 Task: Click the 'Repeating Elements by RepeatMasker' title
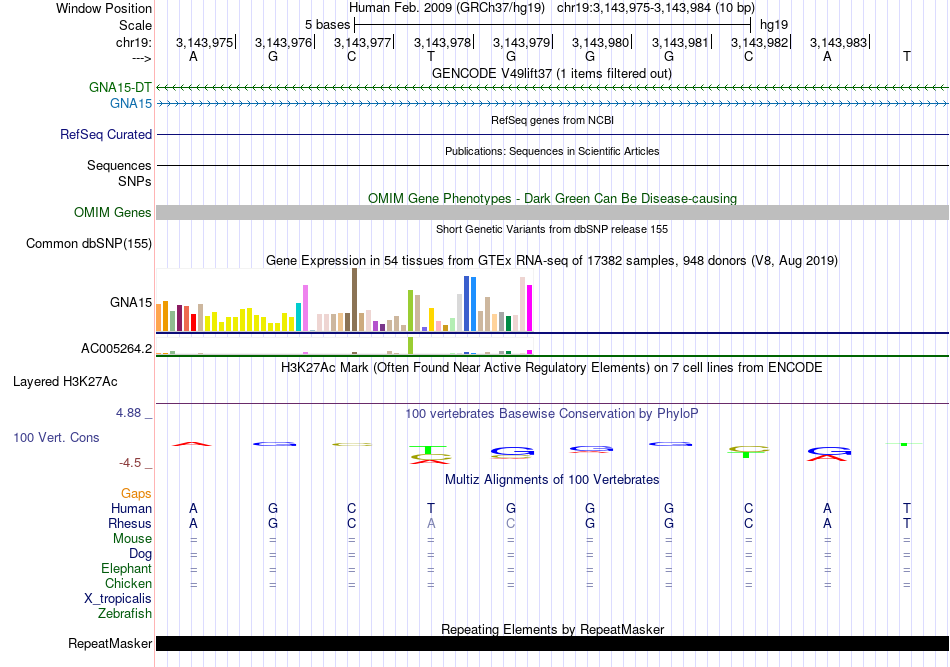(552, 629)
